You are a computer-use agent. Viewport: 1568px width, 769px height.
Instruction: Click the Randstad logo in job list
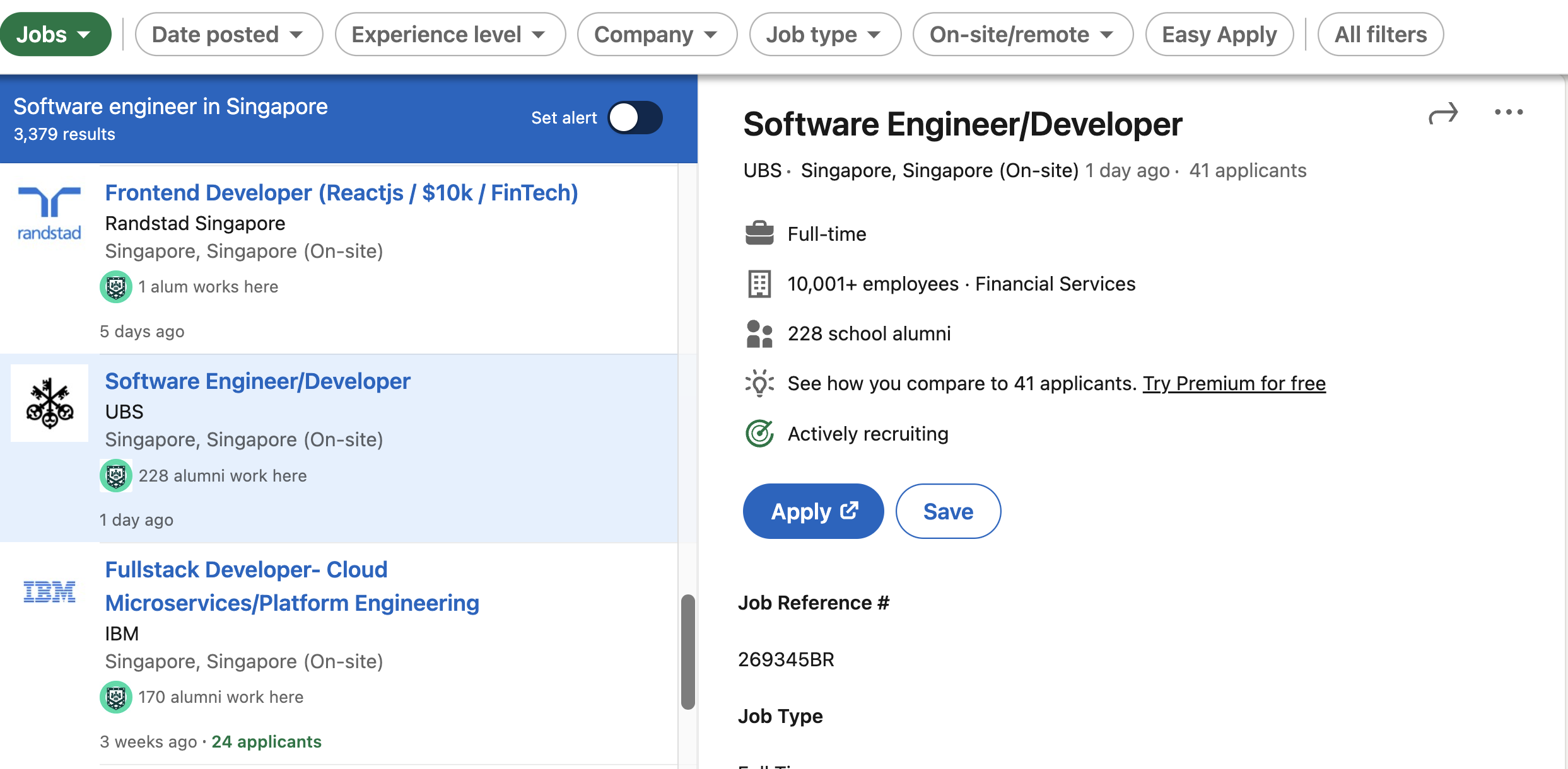tap(50, 214)
